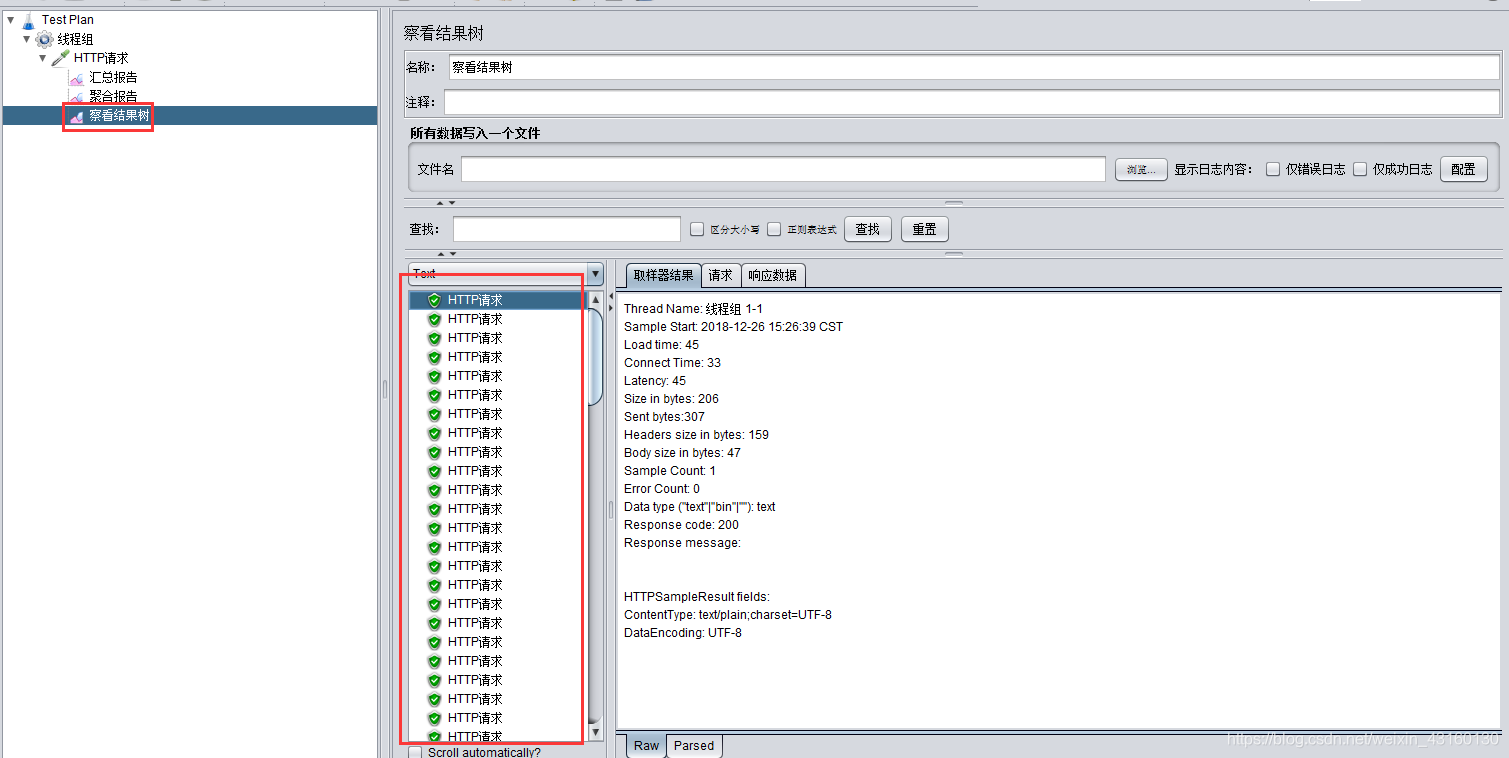The height and width of the screenshot is (758, 1509).
Task: Click the 'Sent bytes:307' line
Action: 664,417
